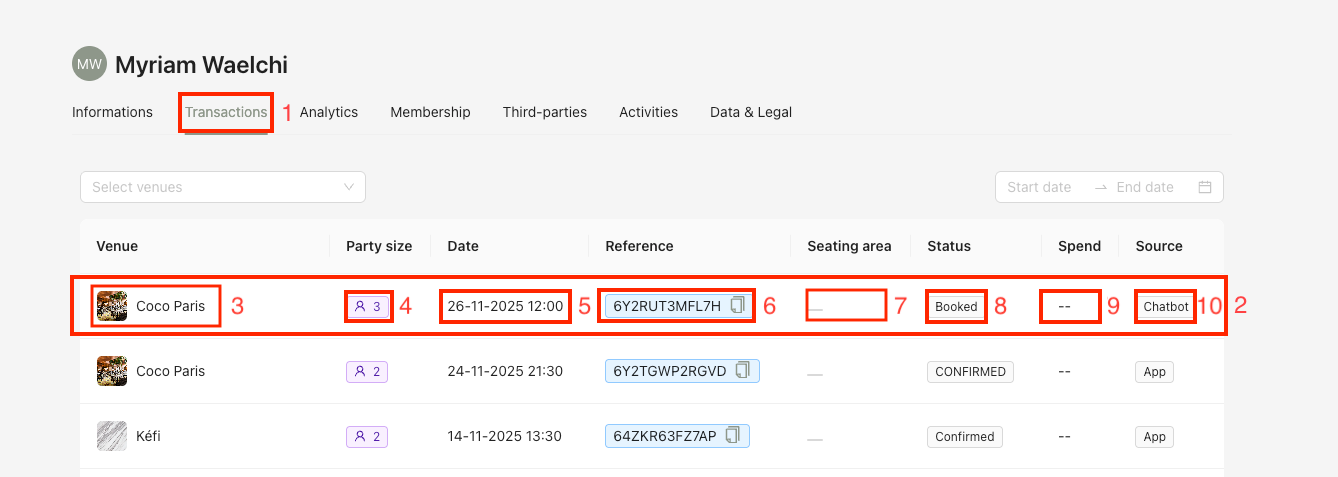
Task: Open the Select venues dropdown
Action: (223, 187)
